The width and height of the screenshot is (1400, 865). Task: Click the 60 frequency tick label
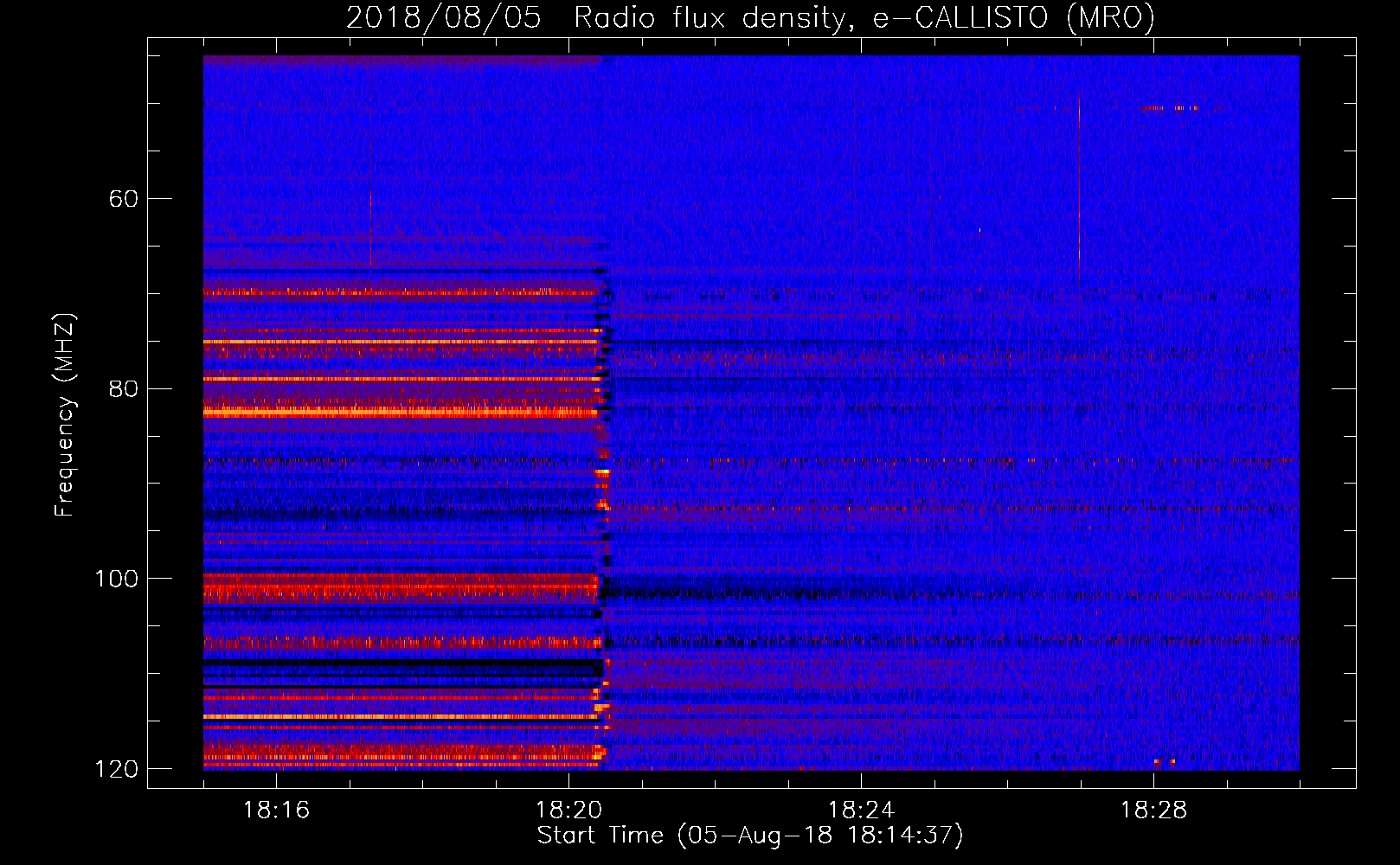coord(124,199)
